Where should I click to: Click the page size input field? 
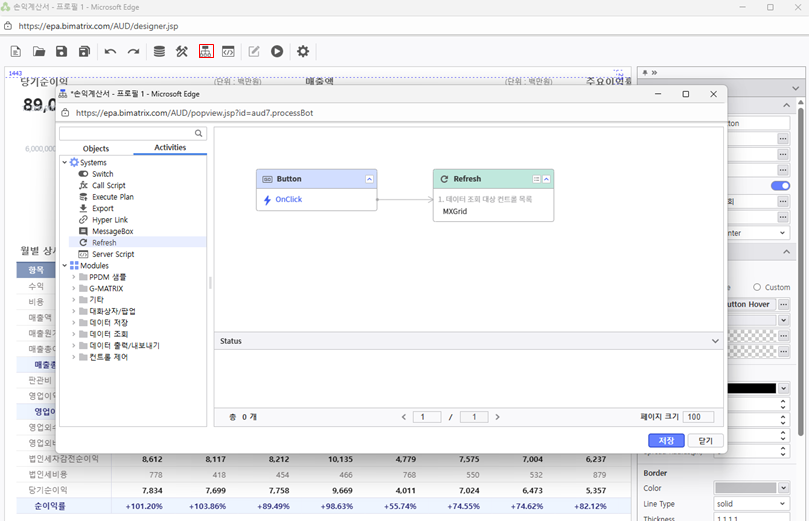699,417
